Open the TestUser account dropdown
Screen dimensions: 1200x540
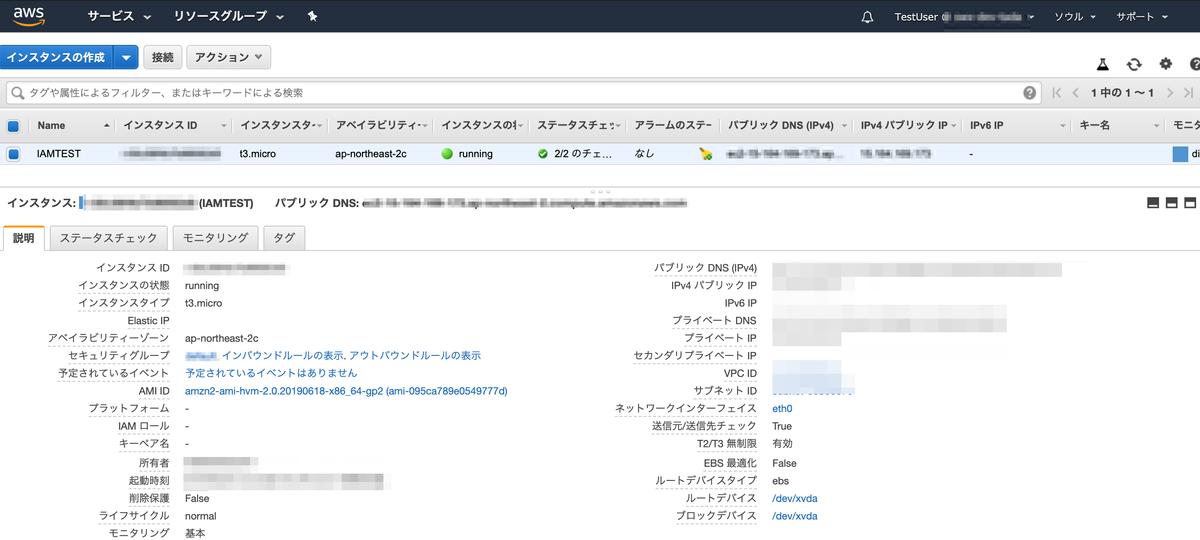click(x=964, y=17)
